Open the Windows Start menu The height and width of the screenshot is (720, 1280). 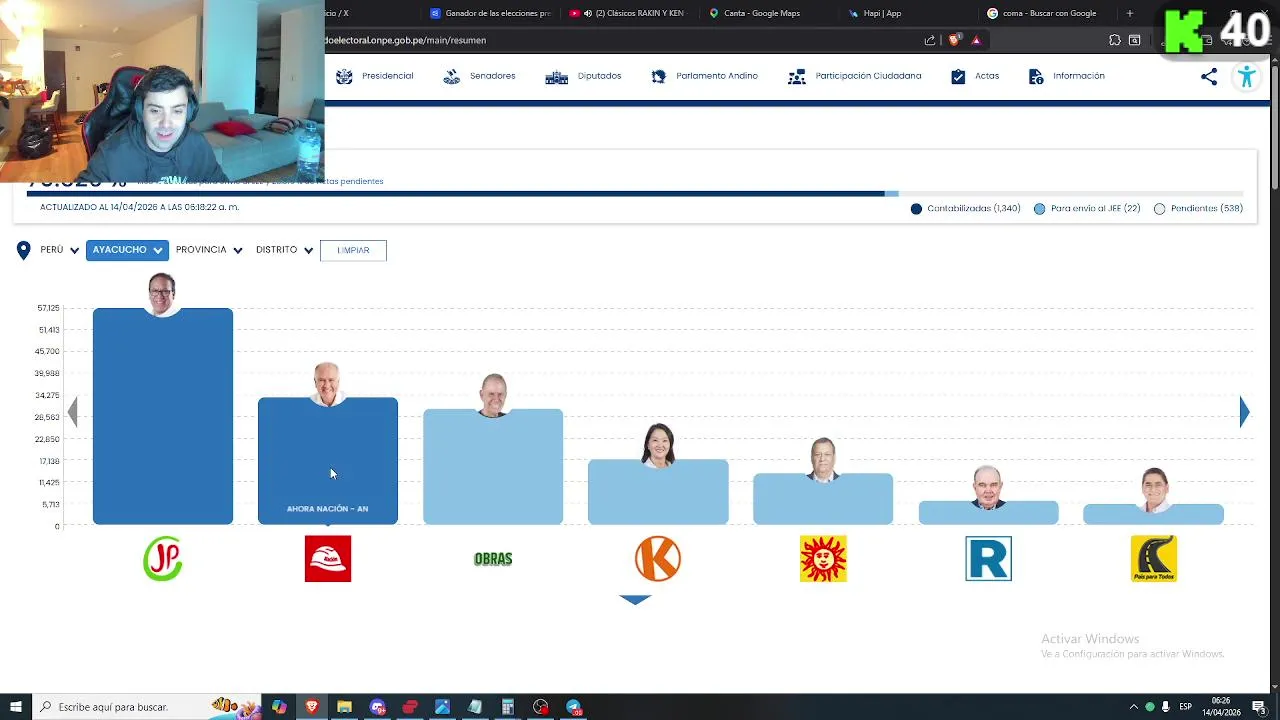[15, 707]
